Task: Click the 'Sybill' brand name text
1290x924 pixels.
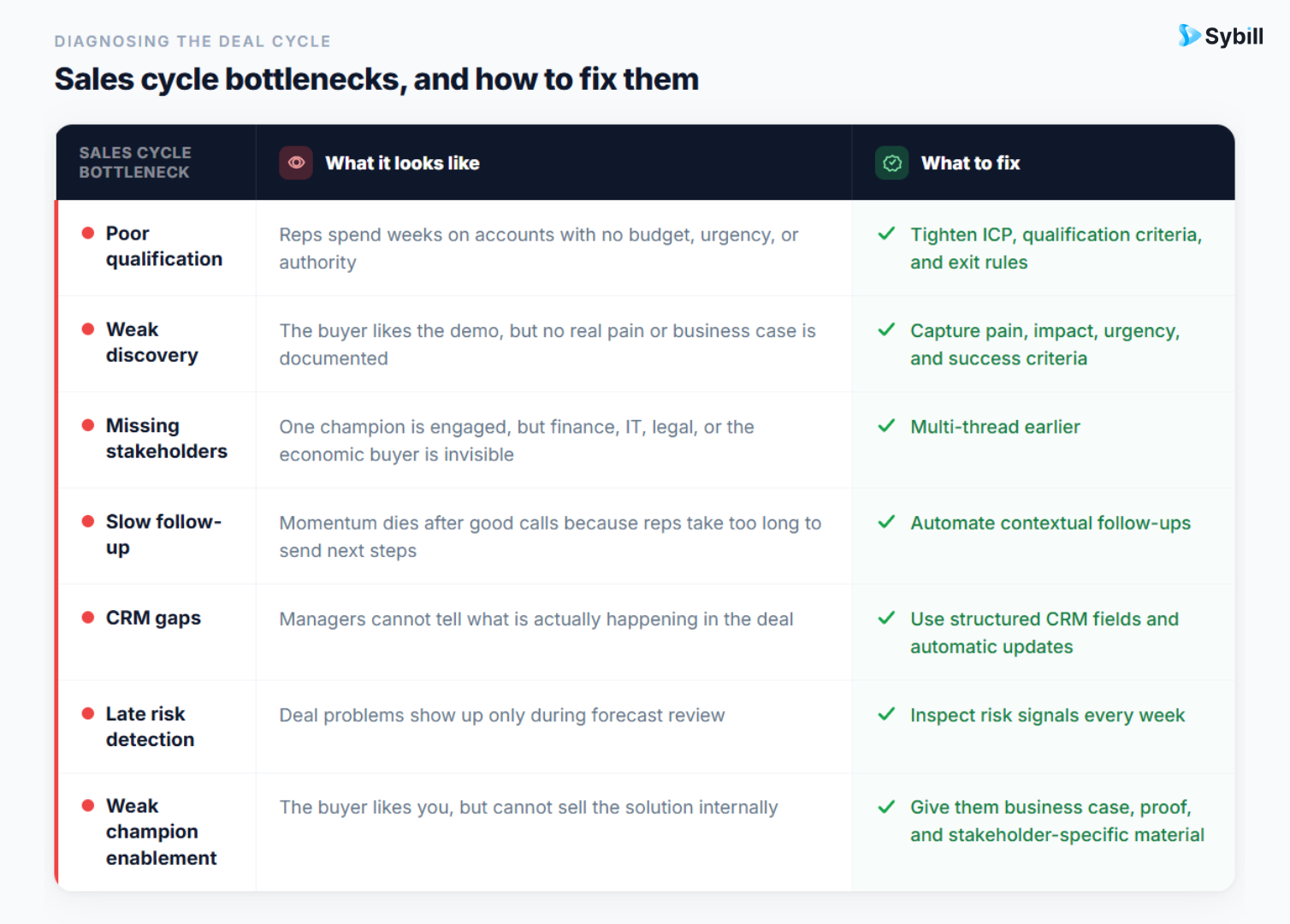Action: coord(1234,36)
